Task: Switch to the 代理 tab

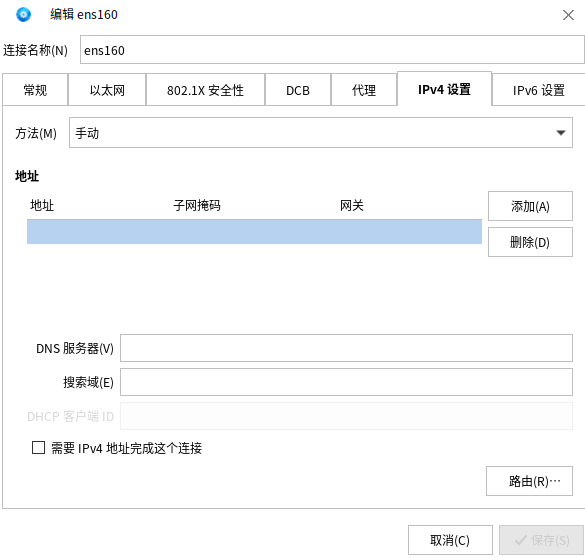Action: 364,90
